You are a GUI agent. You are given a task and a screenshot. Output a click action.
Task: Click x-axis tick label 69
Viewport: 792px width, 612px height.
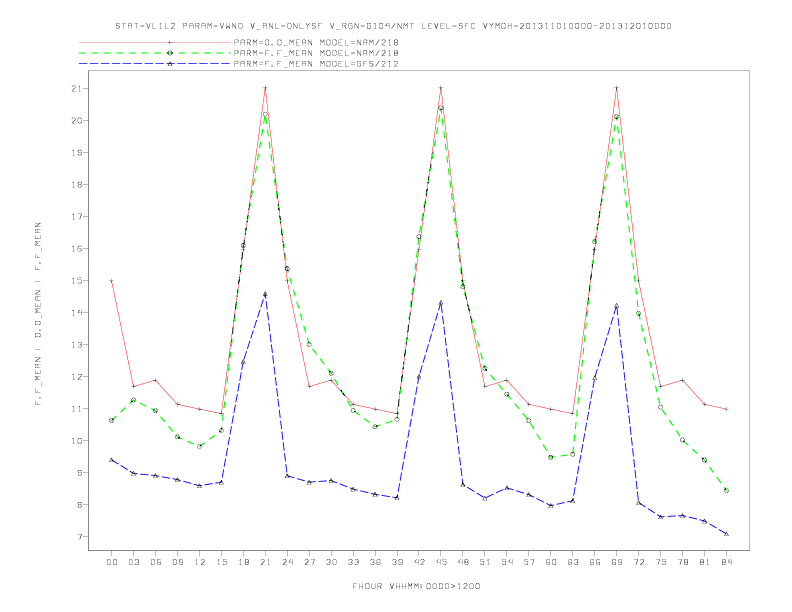(x=617, y=562)
